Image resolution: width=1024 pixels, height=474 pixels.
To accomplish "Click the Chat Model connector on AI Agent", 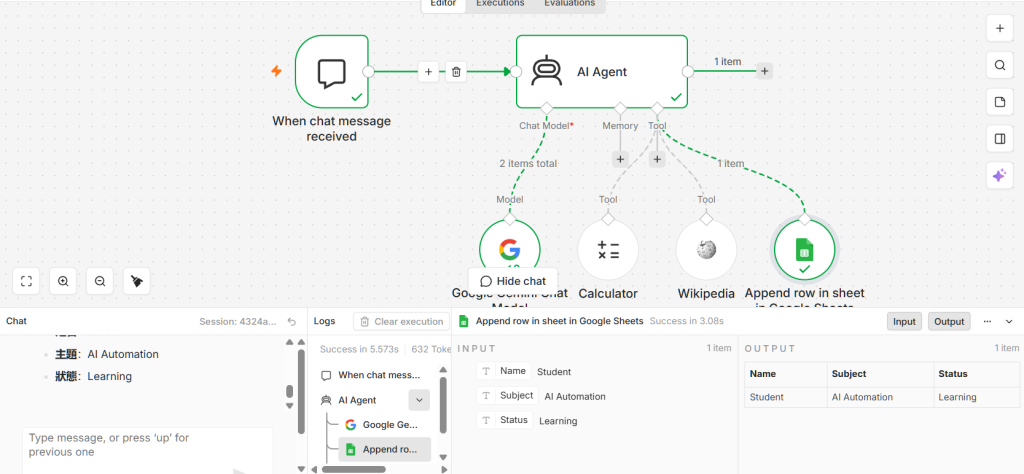I will (x=547, y=108).
